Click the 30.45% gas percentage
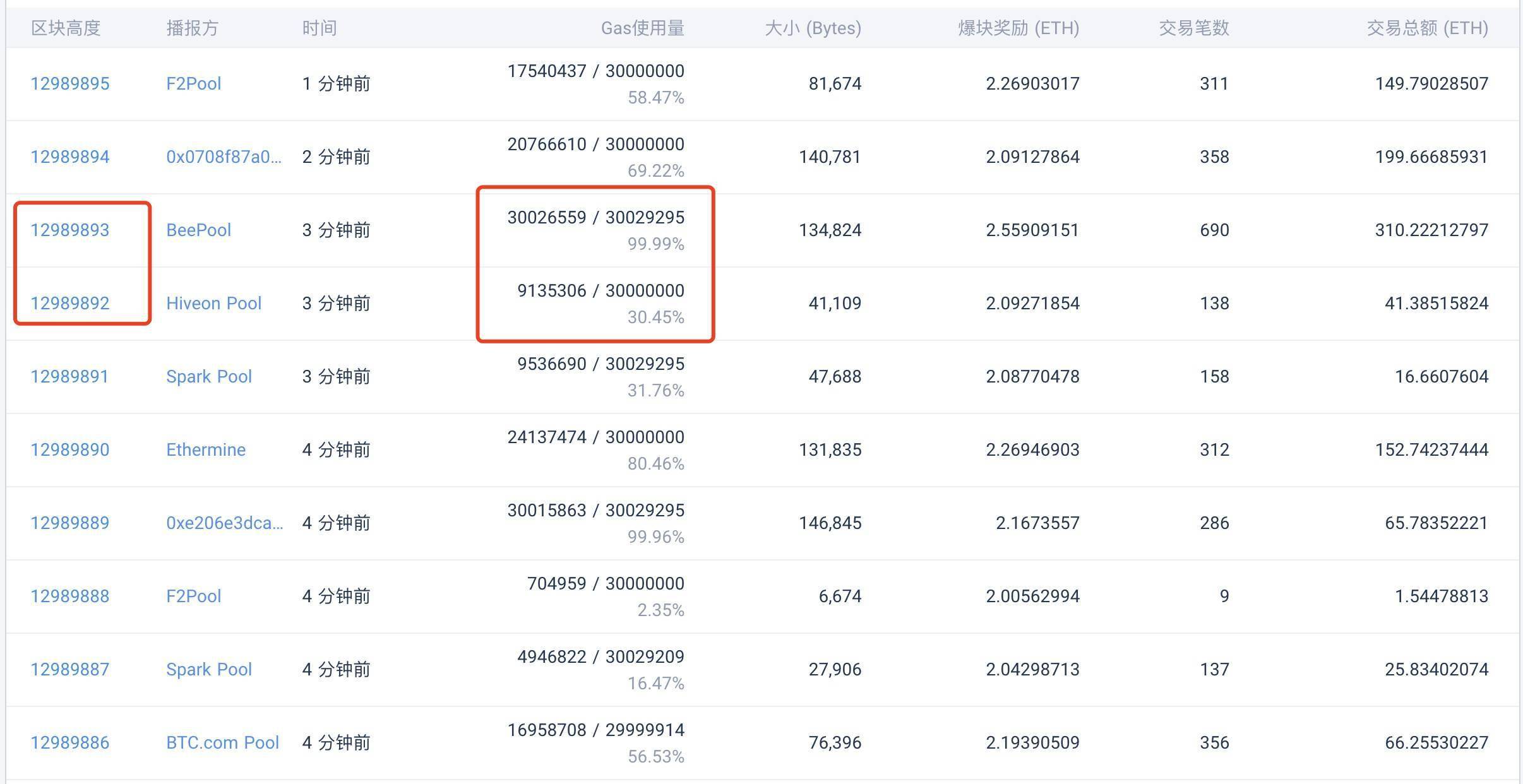The width and height of the screenshot is (1523, 784). (x=656, y=317)
